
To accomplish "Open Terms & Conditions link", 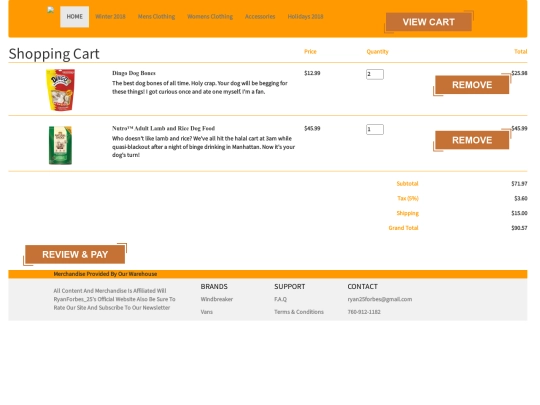I will [299, 312].
